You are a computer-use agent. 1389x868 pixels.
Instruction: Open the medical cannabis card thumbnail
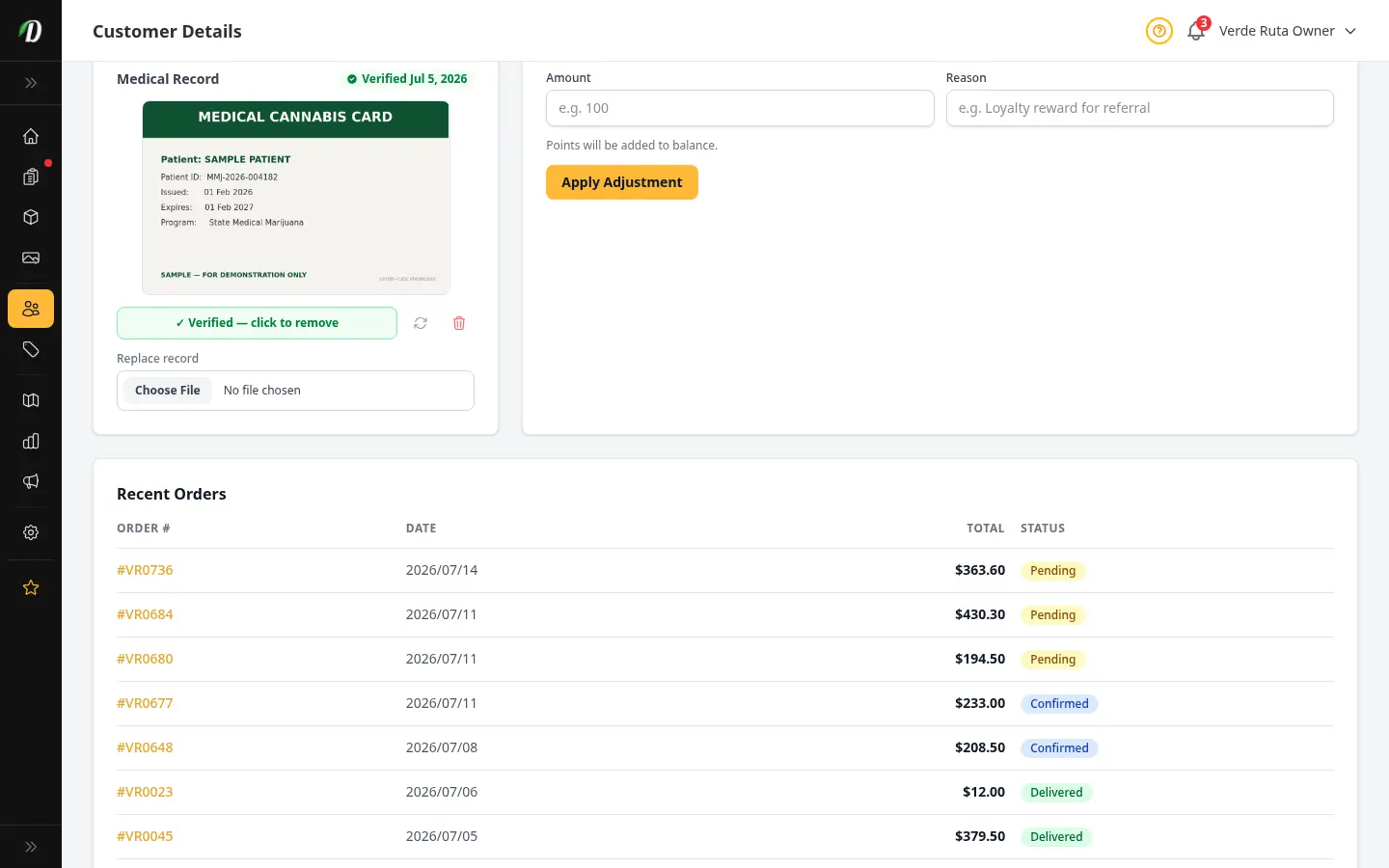pos(295,198)
